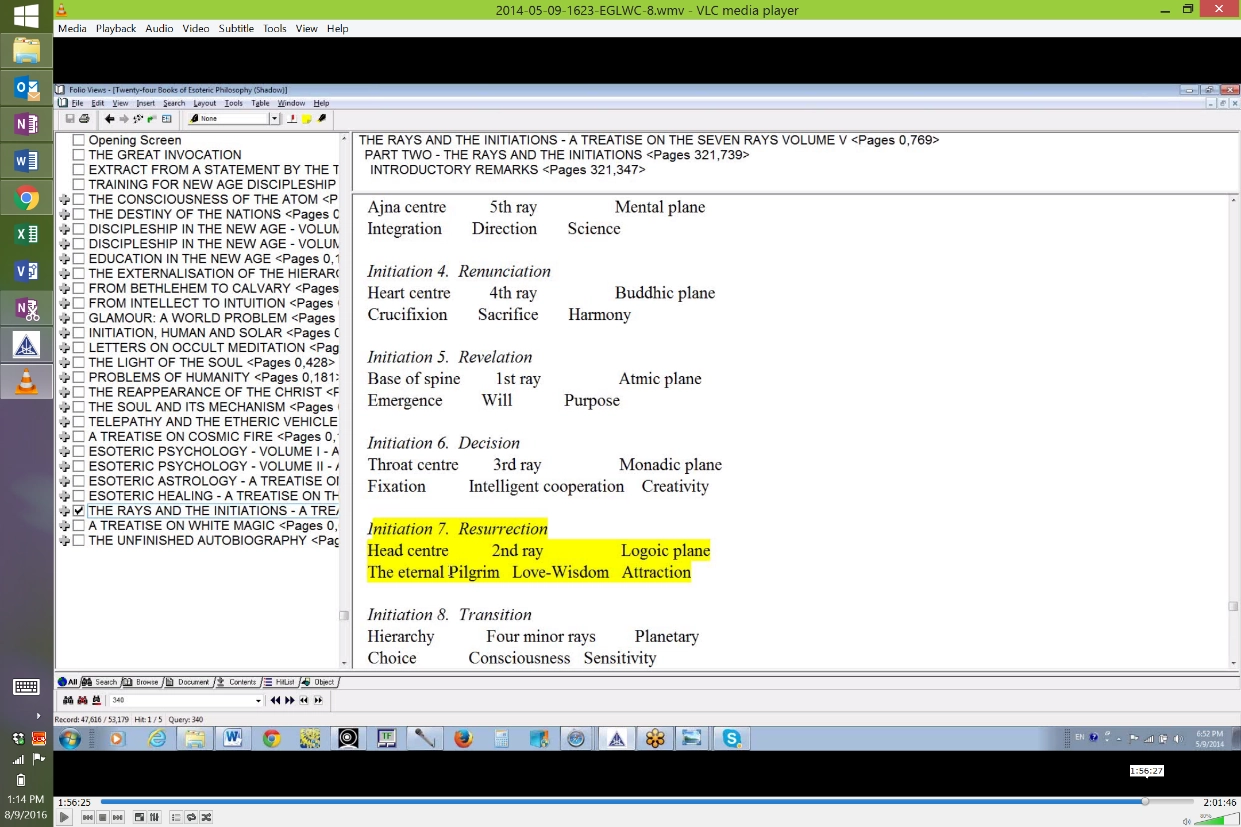Click Folio Views forward arrow
1241x827 pixels.
coord(124,119)
